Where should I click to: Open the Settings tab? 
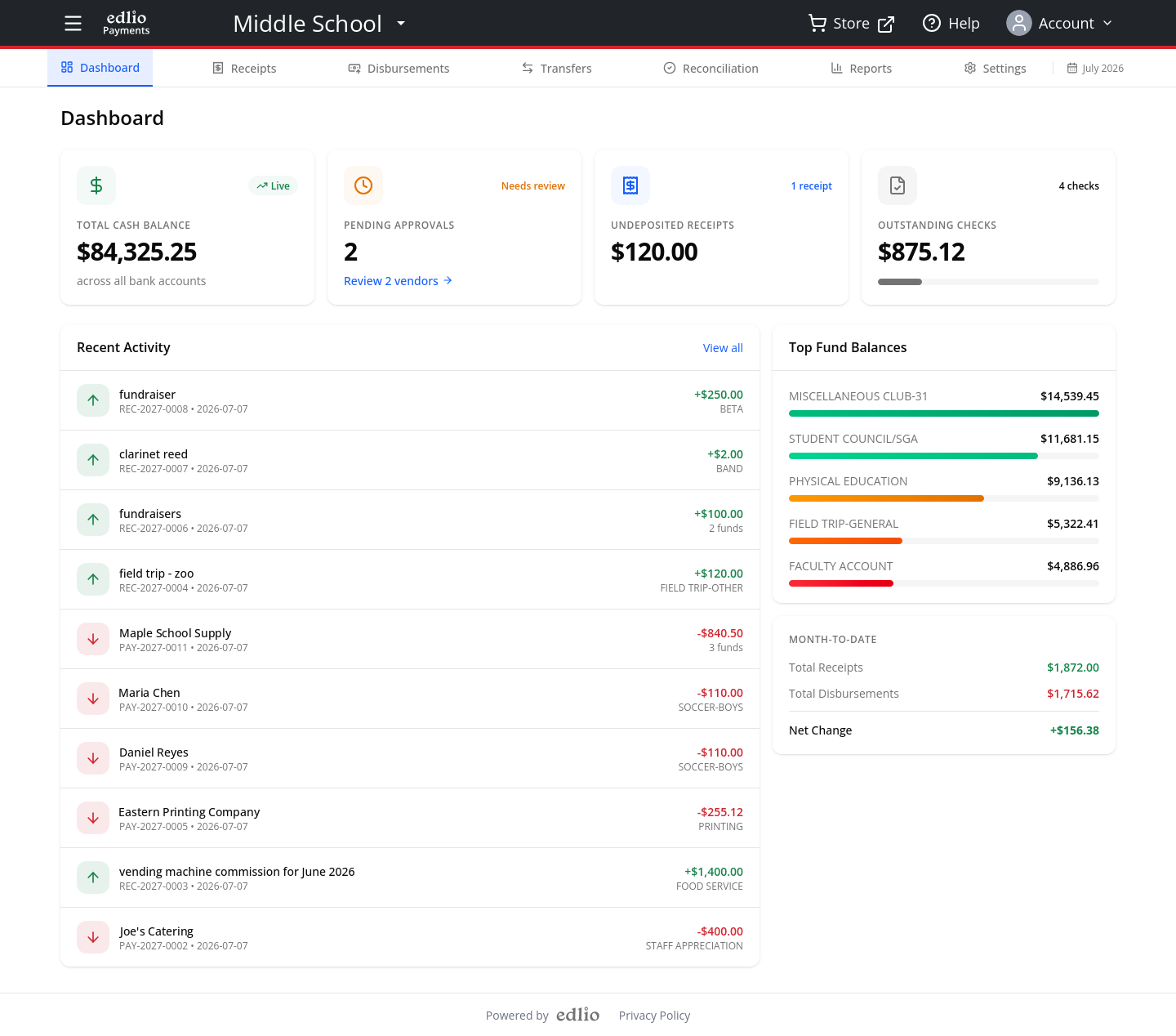pos(995,69)
